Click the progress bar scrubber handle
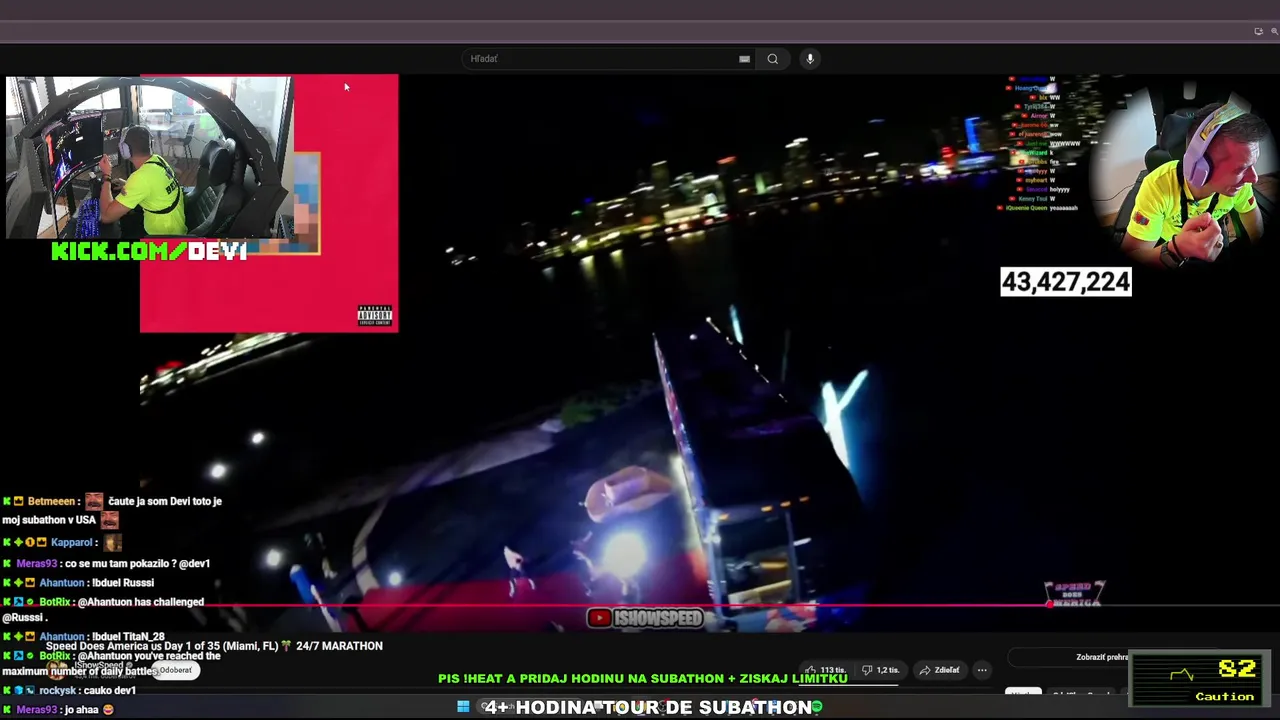 (x=1048, y=604)
